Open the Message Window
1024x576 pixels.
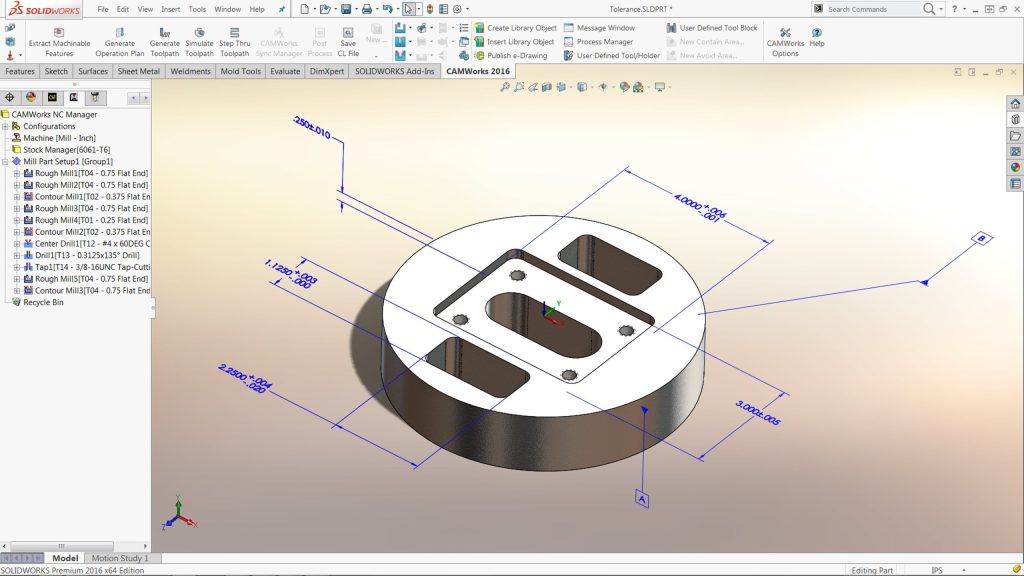pyautogui.click(x=605, y=28)
